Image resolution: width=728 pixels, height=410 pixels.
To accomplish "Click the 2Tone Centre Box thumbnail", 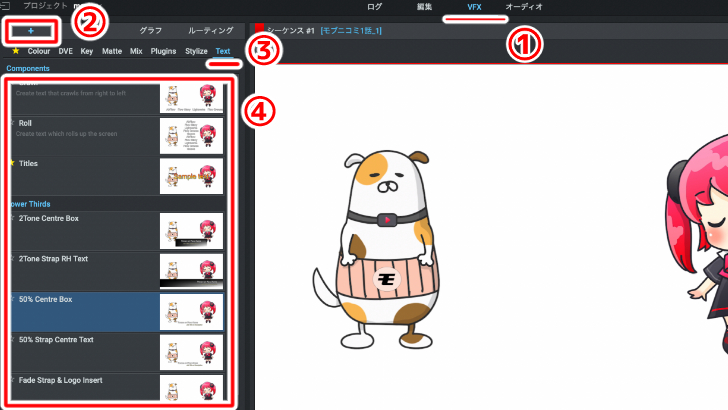I will pos(191,231).
